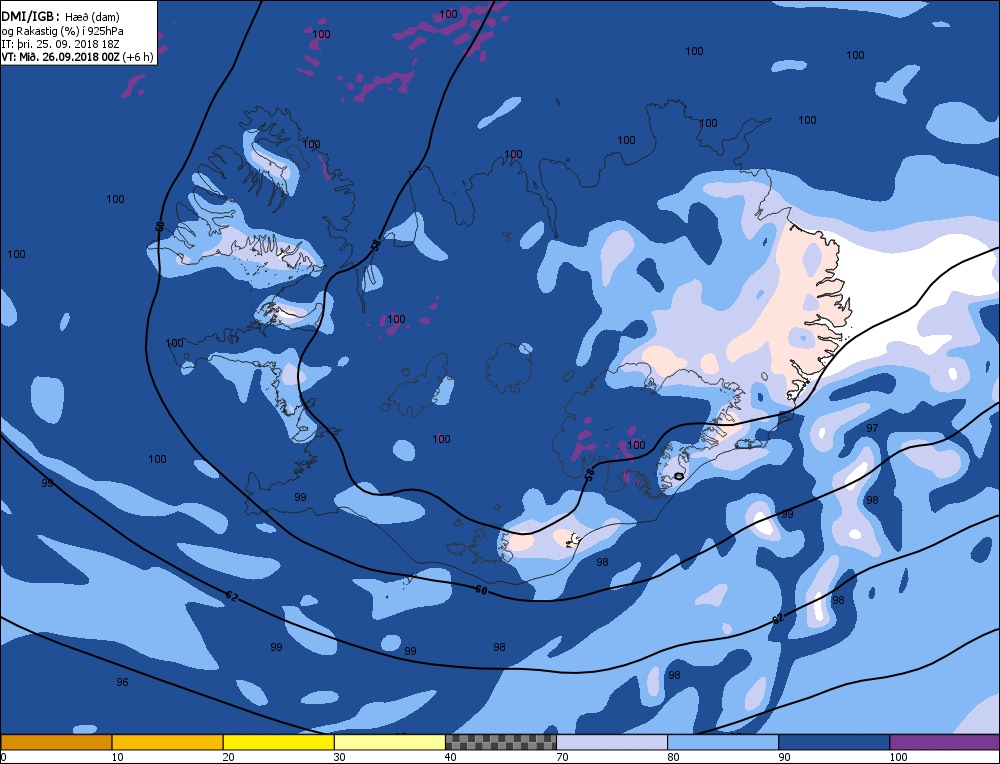The height and width of the screenshot is (764, 1000).
Task: Click the valid time line 'VT: Mið. 26.09.2018 00Z'
Action: point(61,57)
